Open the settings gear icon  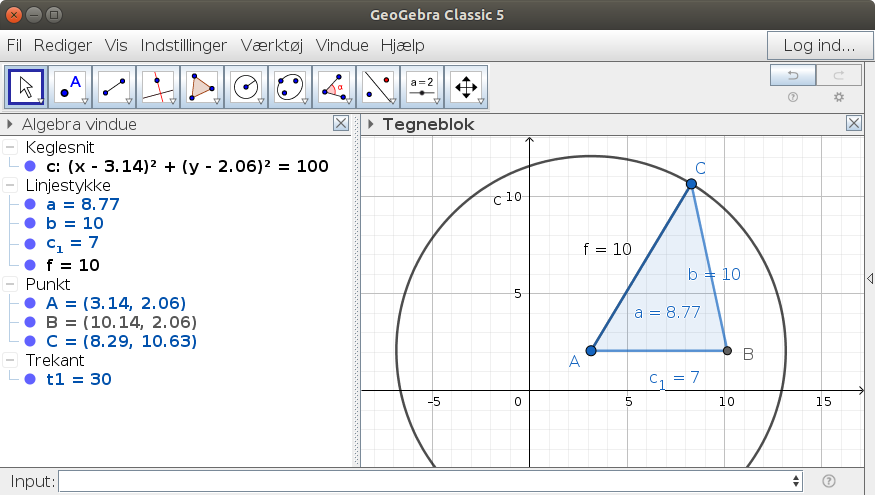pos(839,97)
